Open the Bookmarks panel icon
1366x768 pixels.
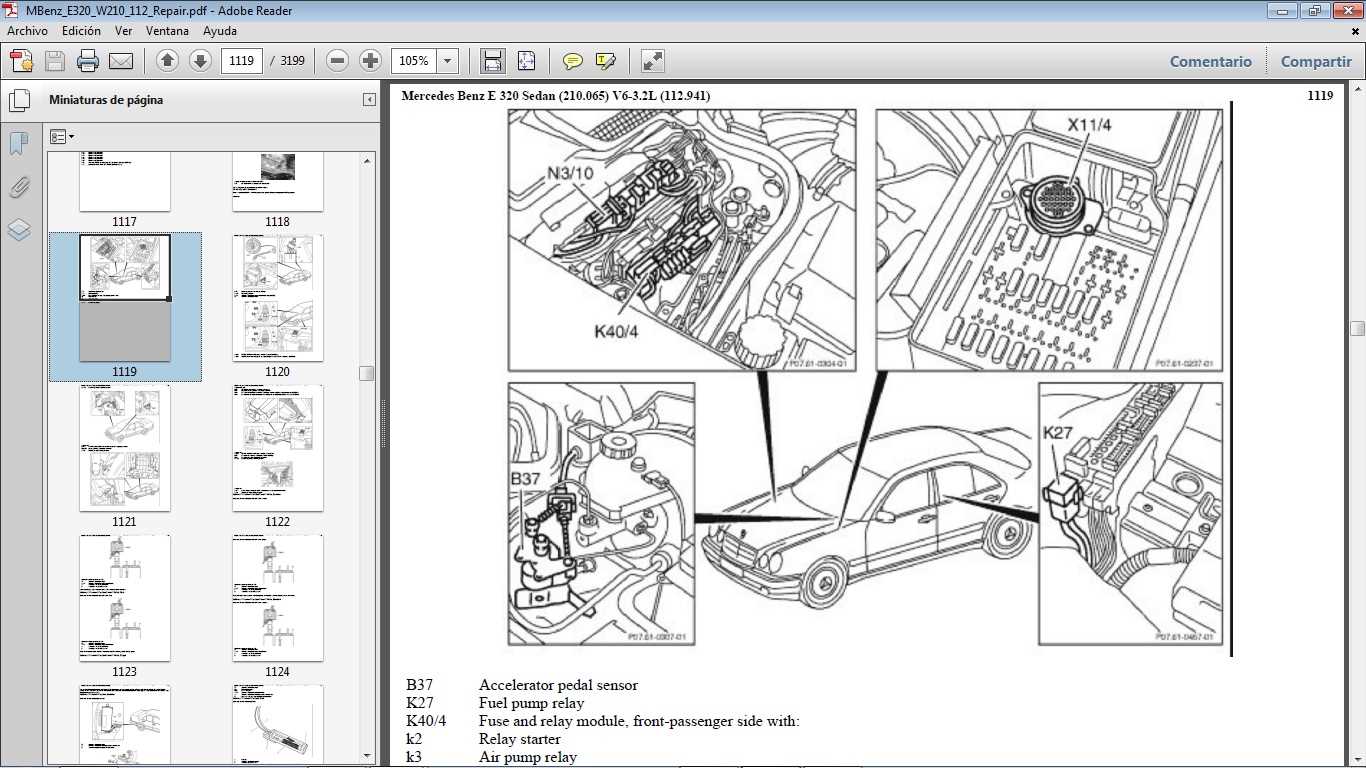pos(18,144)
